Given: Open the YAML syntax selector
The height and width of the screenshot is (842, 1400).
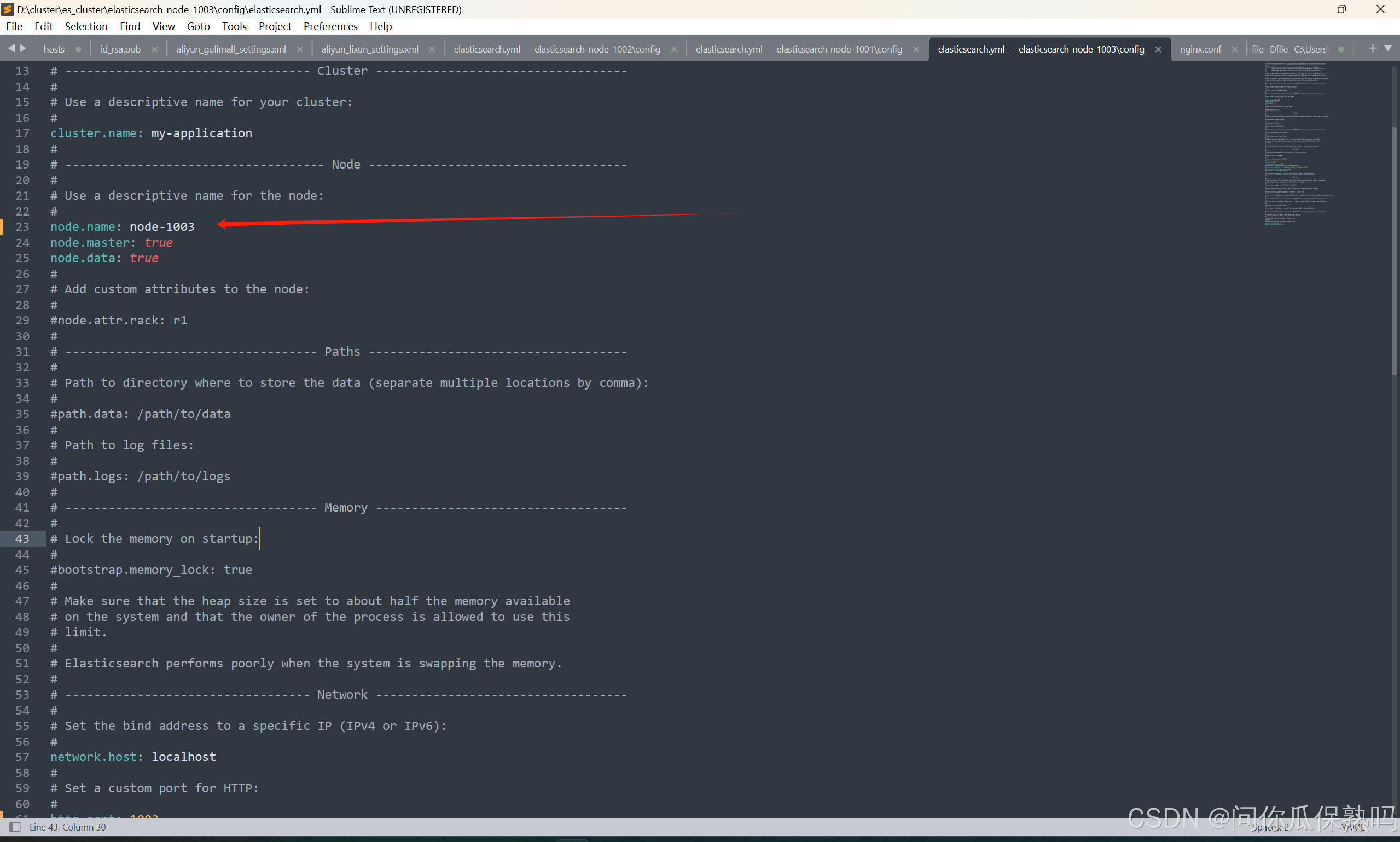Looking at the screenshot, I should point(1352,827).
